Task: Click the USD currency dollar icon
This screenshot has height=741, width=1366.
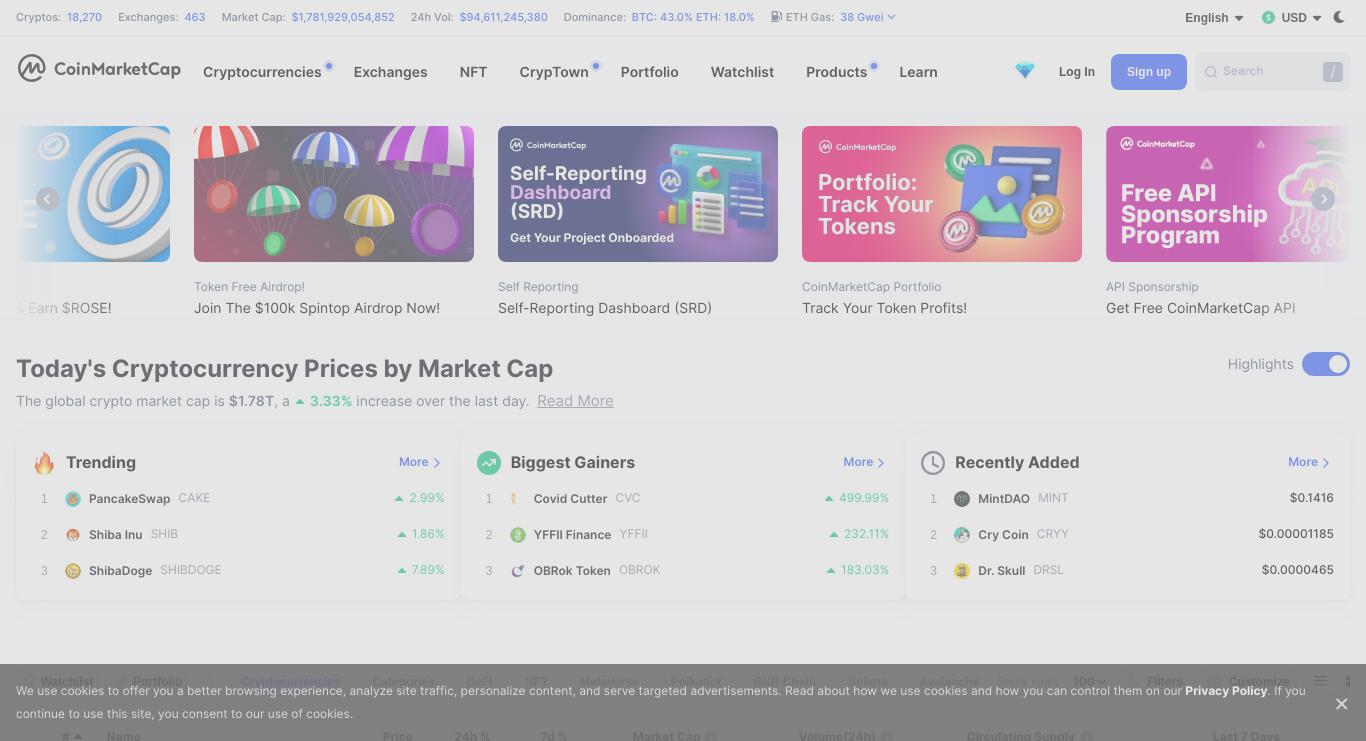Action: [1268, 17]
